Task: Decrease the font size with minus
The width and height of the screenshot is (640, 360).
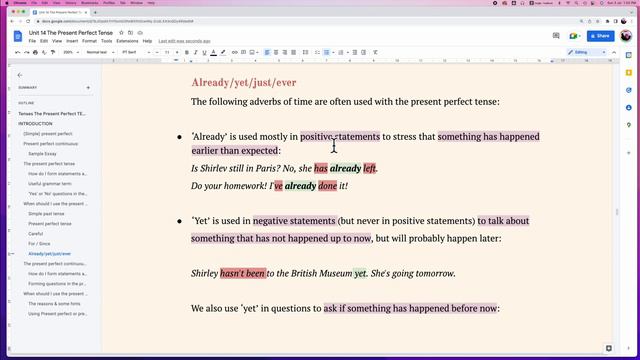Action: (157, 53)
